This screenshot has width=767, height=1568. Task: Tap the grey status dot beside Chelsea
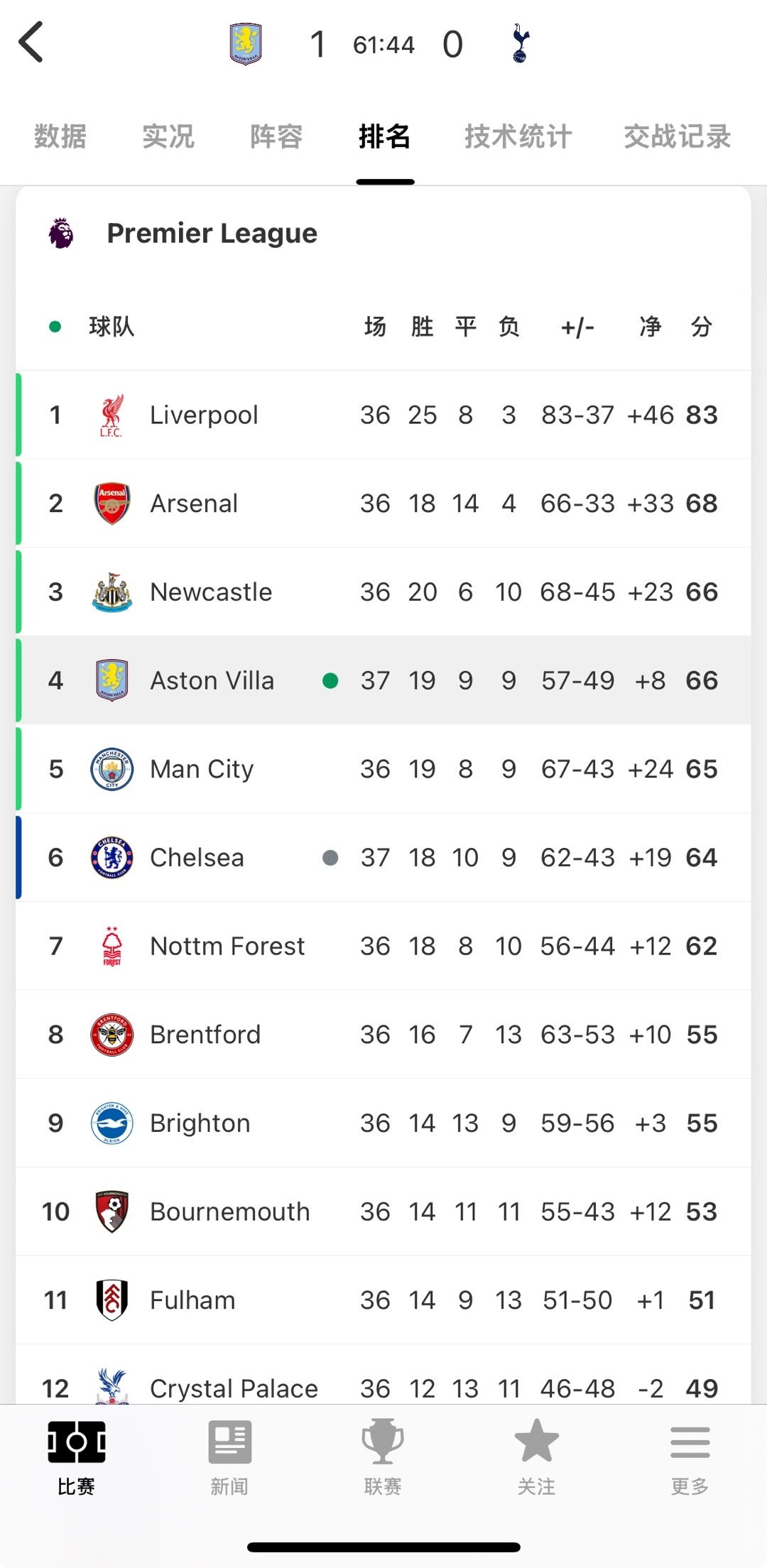point(330,858)
